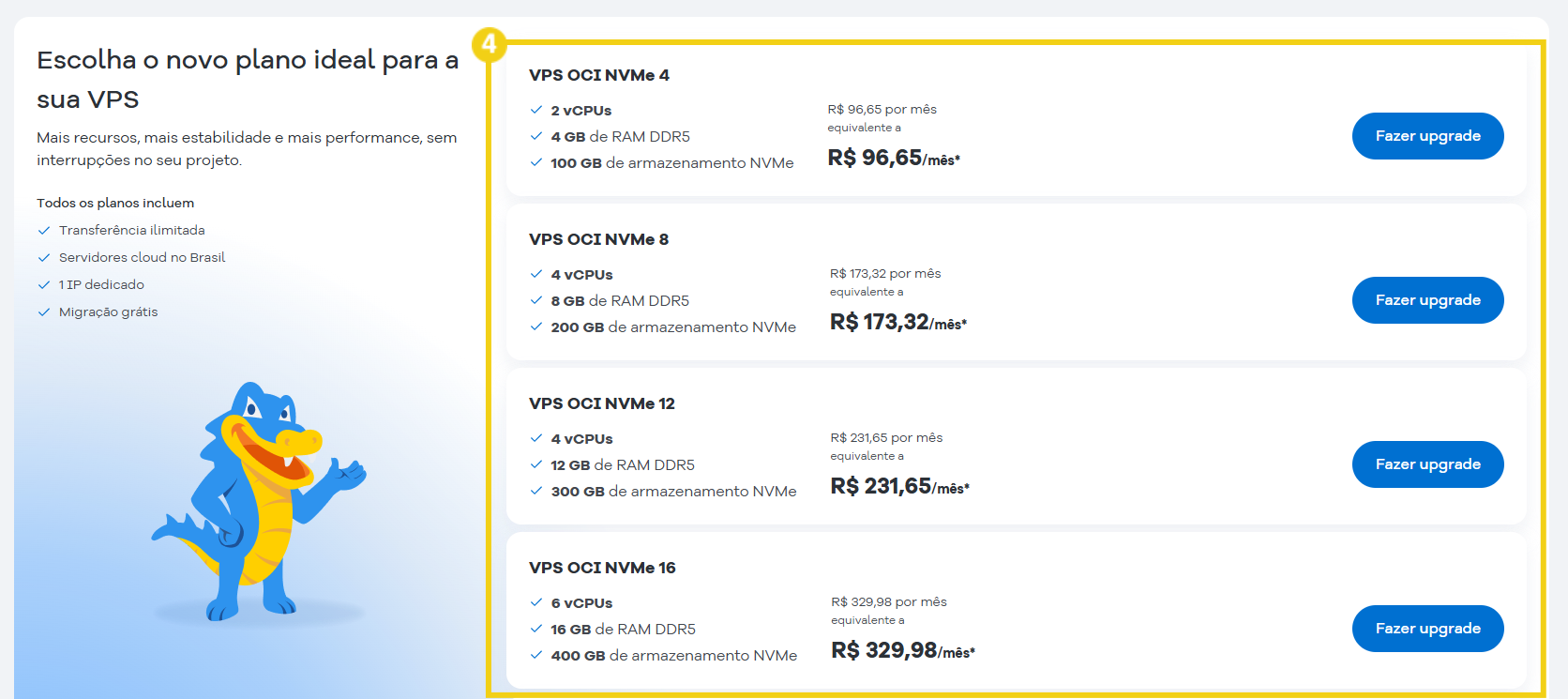Viewport: 1568px width, 699px height.
Task: Click checkmark beside 300 GB de armazenamento
Action: pos(536,491)
